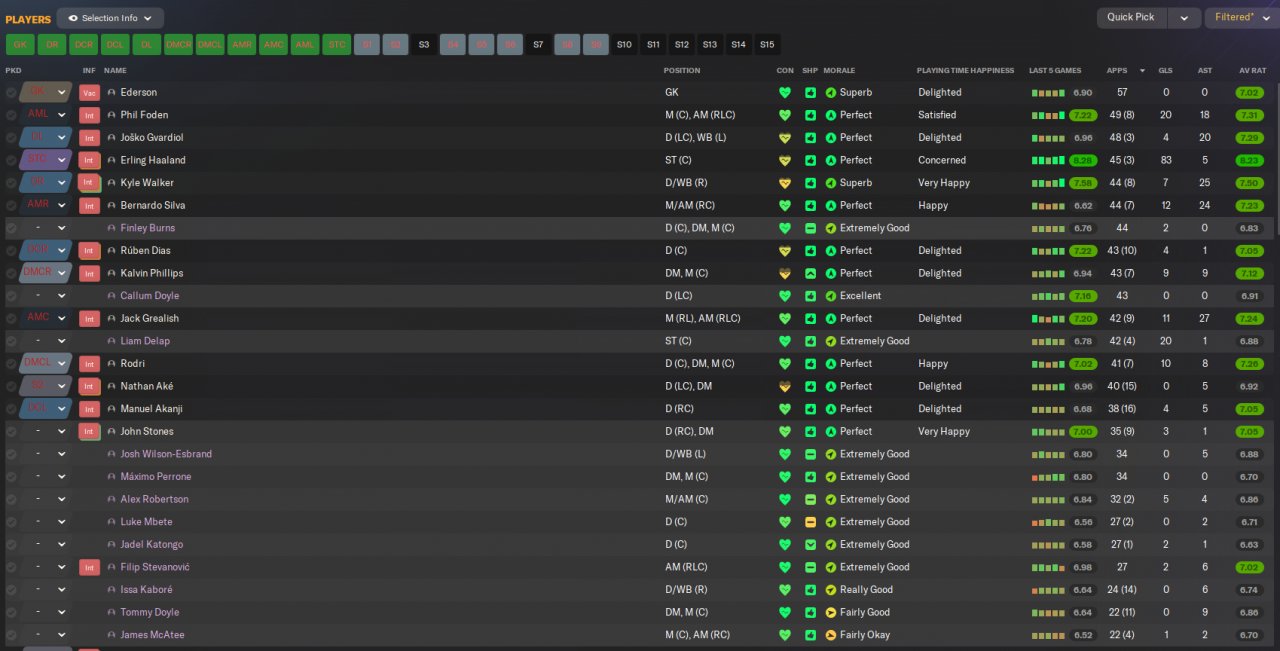Open Finley Burns' empty position selector dropdown
The height and width of the screenshot is (651, 1280).
pyautogui.click(x=62, y=228)
